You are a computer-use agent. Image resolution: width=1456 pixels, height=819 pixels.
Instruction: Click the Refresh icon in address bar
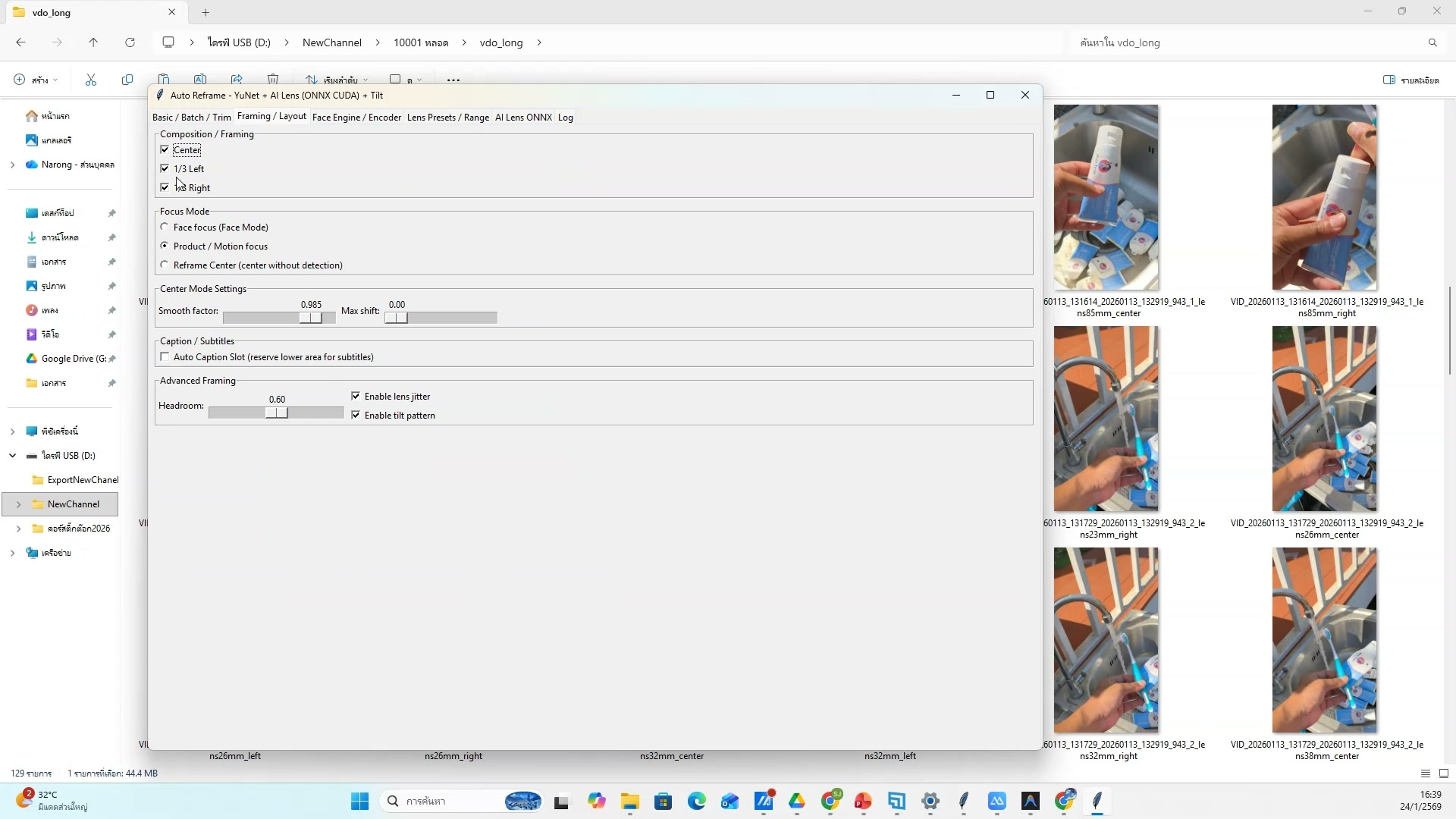(130, 42)
